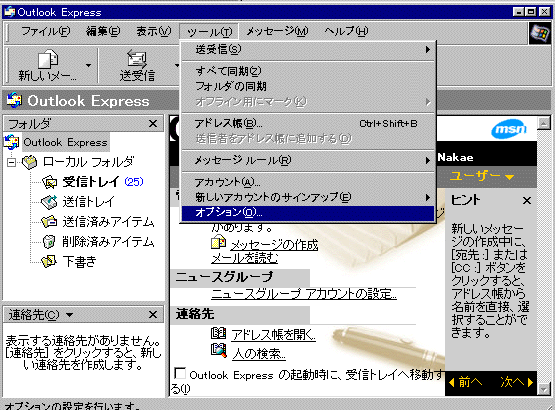Click the メッセージの作成 link
The height and width of the screenshot is (410, 555).
click(x=274, y=245)
